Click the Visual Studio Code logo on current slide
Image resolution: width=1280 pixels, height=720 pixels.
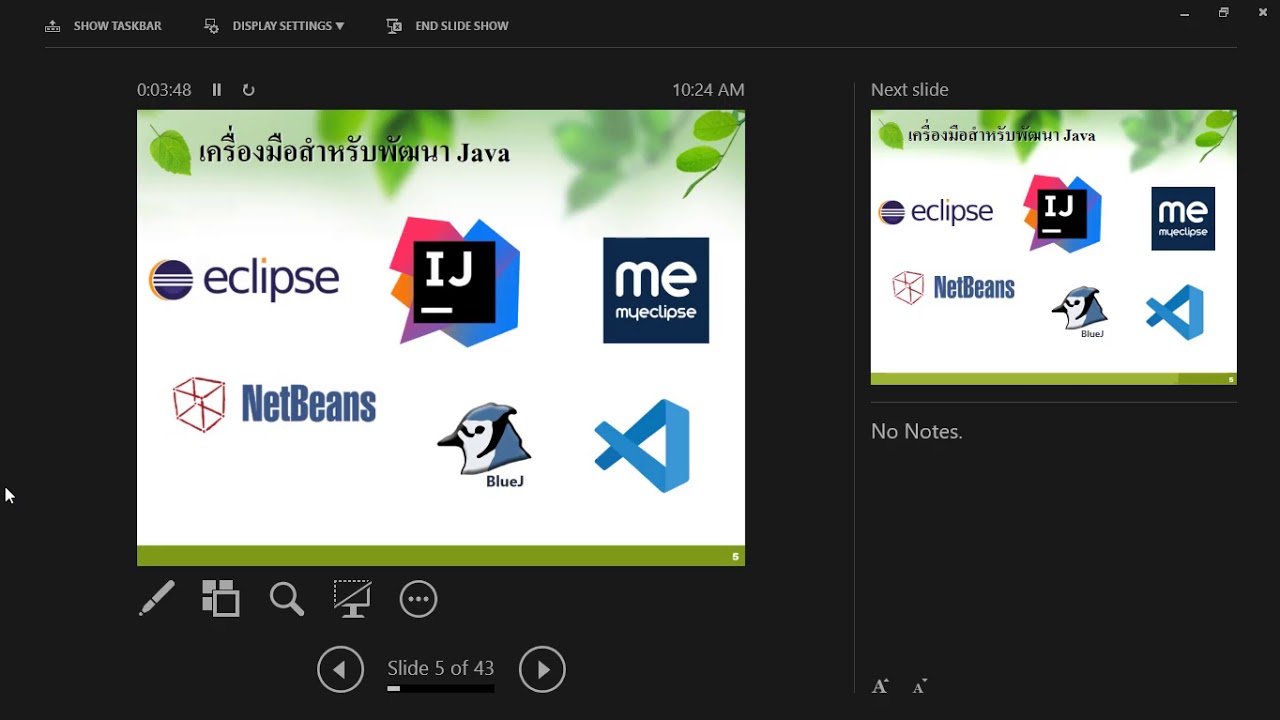coord(642,446)
